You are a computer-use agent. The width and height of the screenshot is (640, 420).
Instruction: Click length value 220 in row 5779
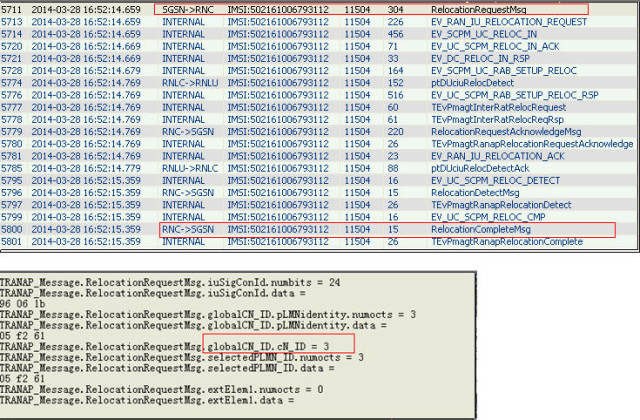(396, 132)
